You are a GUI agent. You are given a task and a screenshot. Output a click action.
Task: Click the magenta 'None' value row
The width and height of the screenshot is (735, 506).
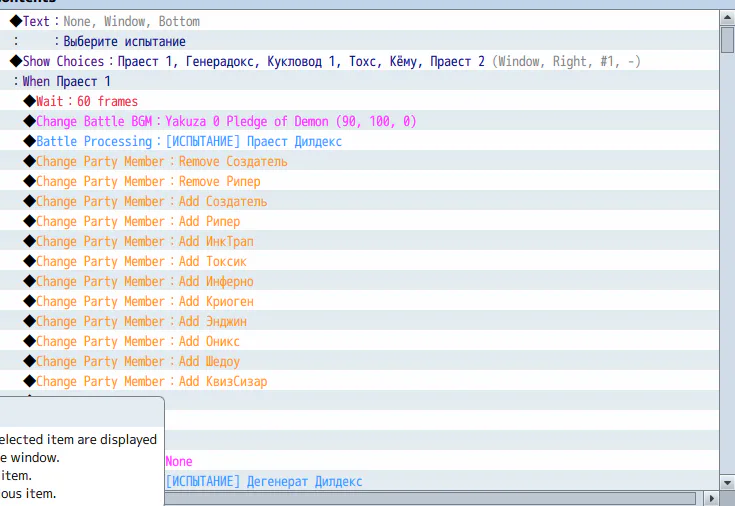pyautogui.click(x=442, y=461)
